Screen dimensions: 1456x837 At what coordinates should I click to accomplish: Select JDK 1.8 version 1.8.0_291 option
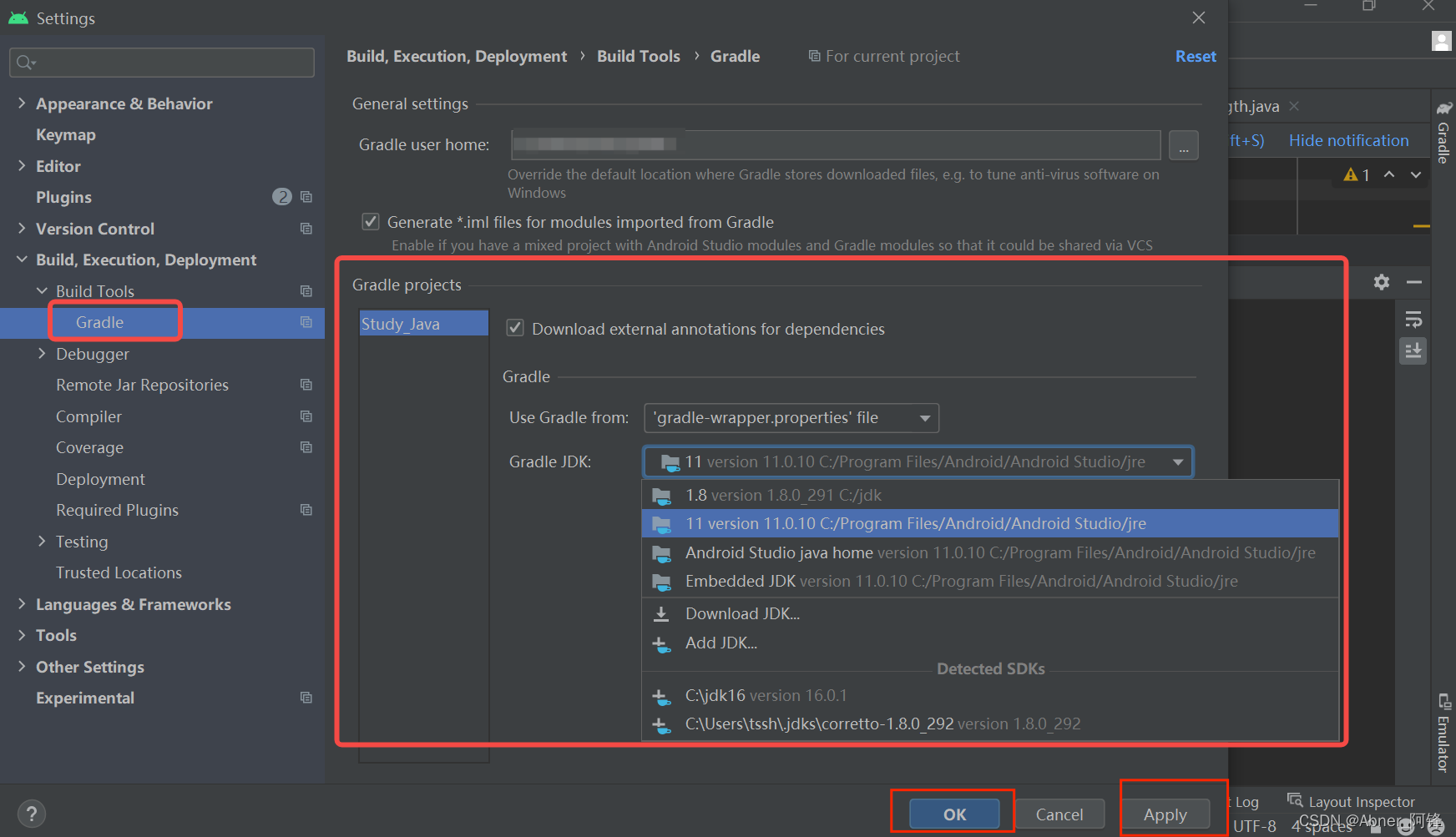pyautogui.click(x=990, y=496)
